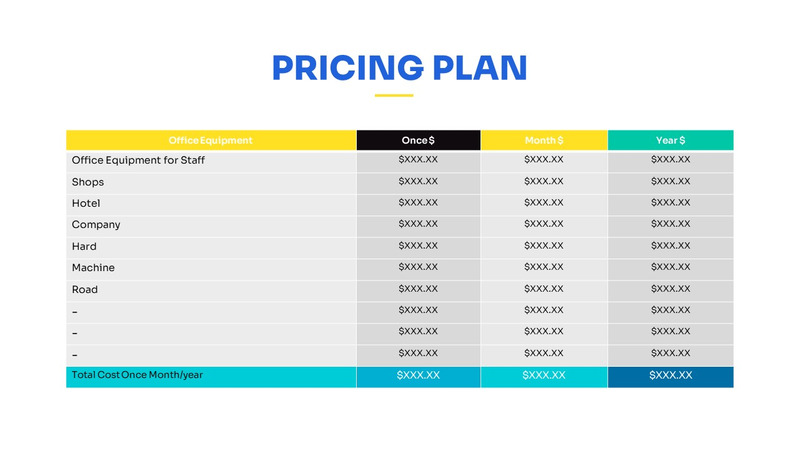Select the Total Cost Once Month/year label
Image resolution: width=800 pixels, height=450 pixels.
pos(137,375)
